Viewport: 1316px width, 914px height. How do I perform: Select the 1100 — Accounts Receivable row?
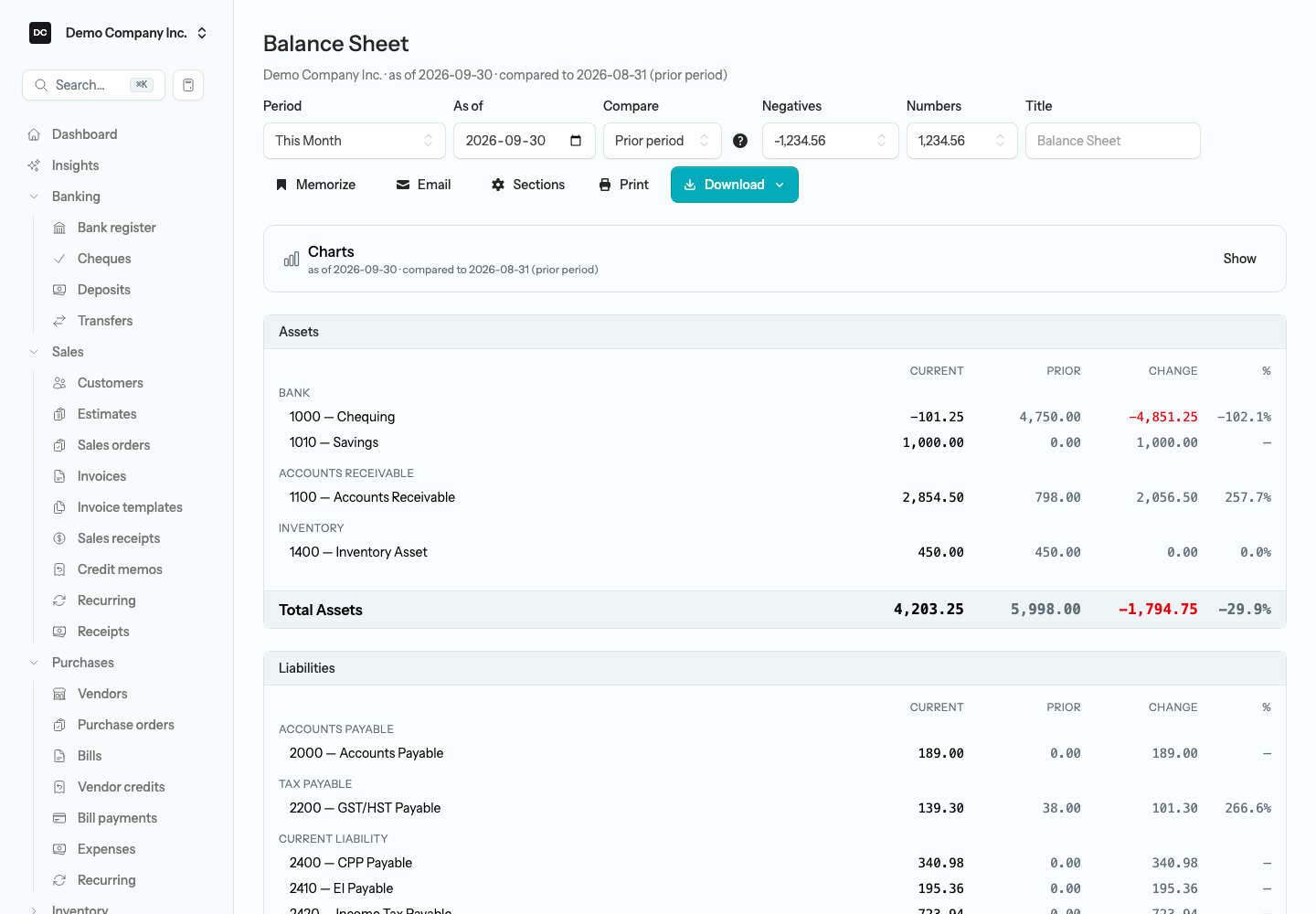click(x=775, y=497)
